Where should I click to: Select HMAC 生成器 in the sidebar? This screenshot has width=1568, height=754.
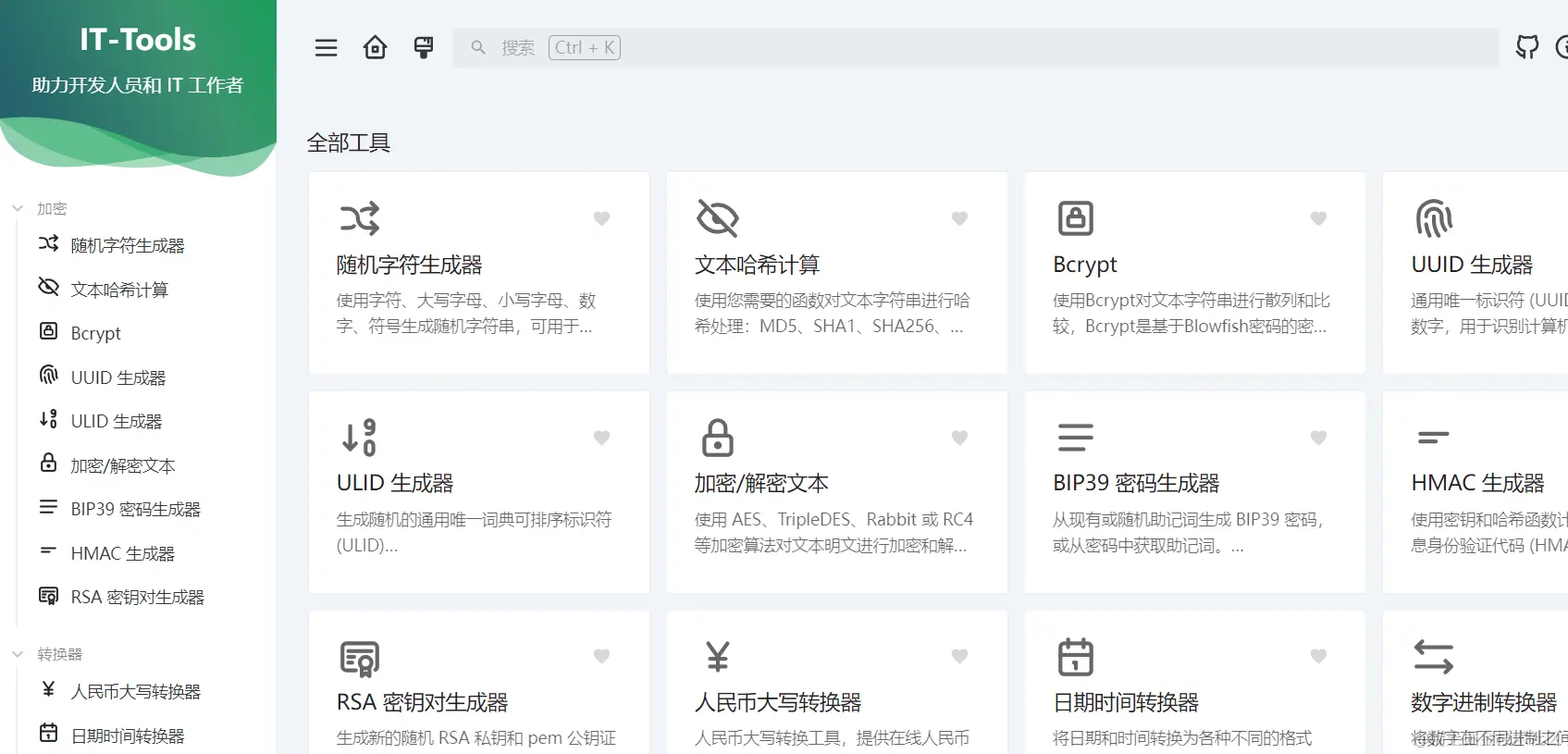pos(123,553)
